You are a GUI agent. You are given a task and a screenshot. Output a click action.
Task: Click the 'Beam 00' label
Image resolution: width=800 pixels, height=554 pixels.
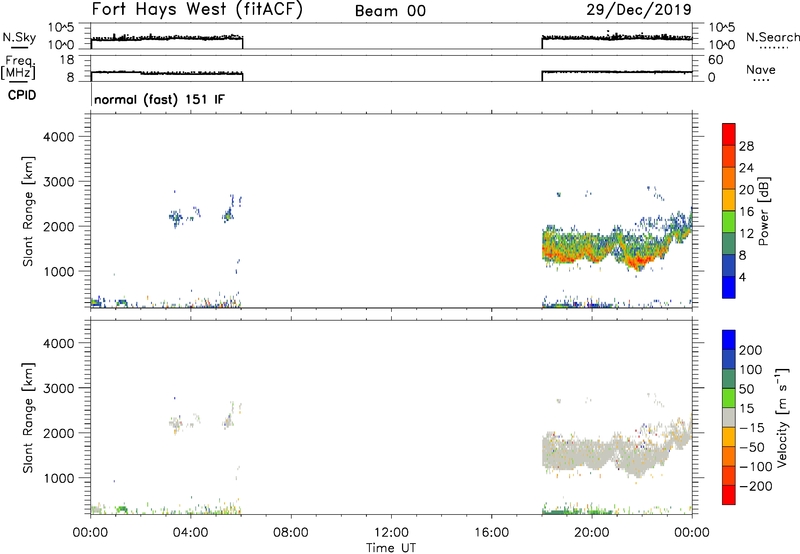390,11
